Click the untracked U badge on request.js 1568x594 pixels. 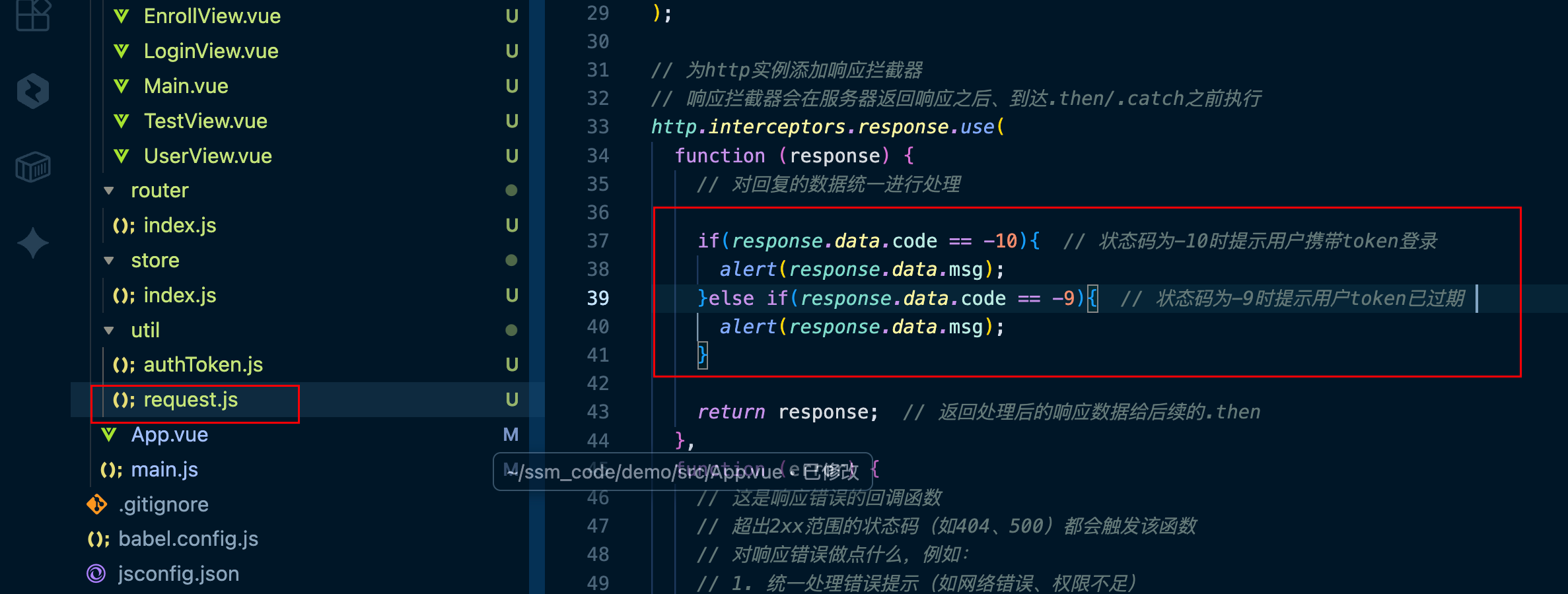pyautogui.click(x=512, y=400)
